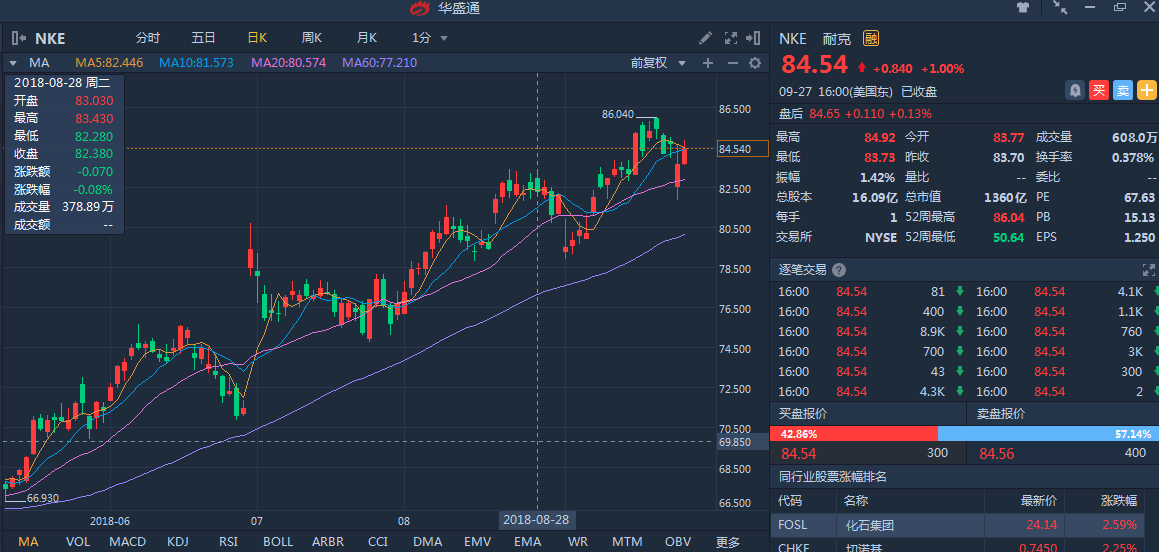Set a price alert bell
This screenshot has width=1159, height=552.
click(x=1075, y=90)
